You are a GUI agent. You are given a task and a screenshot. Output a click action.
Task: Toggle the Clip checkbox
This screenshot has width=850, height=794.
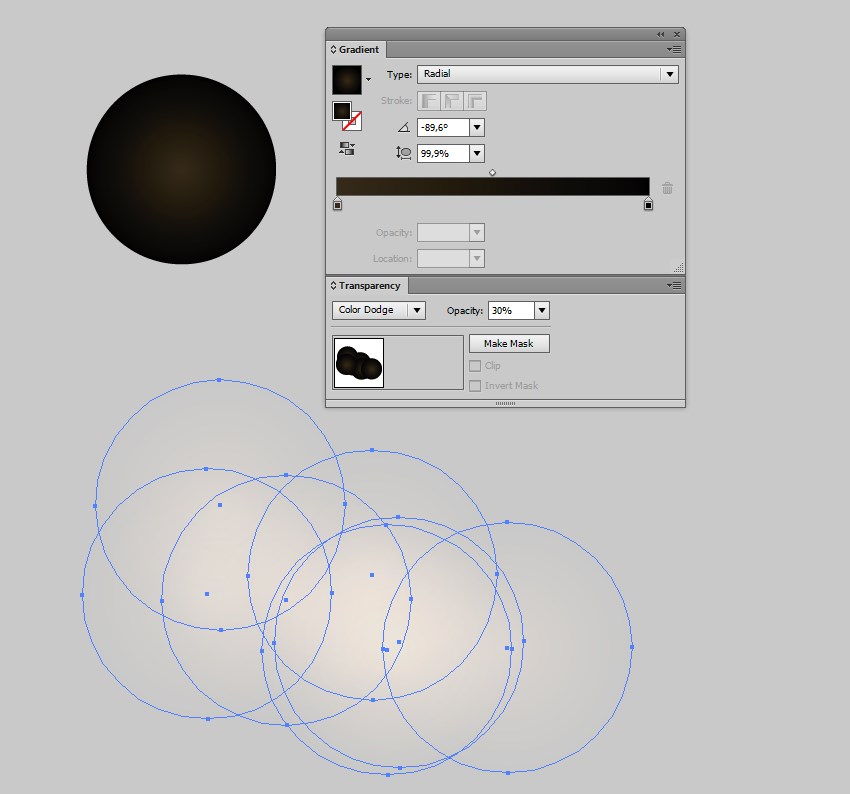pyautogui.click(x=475, y=366)
